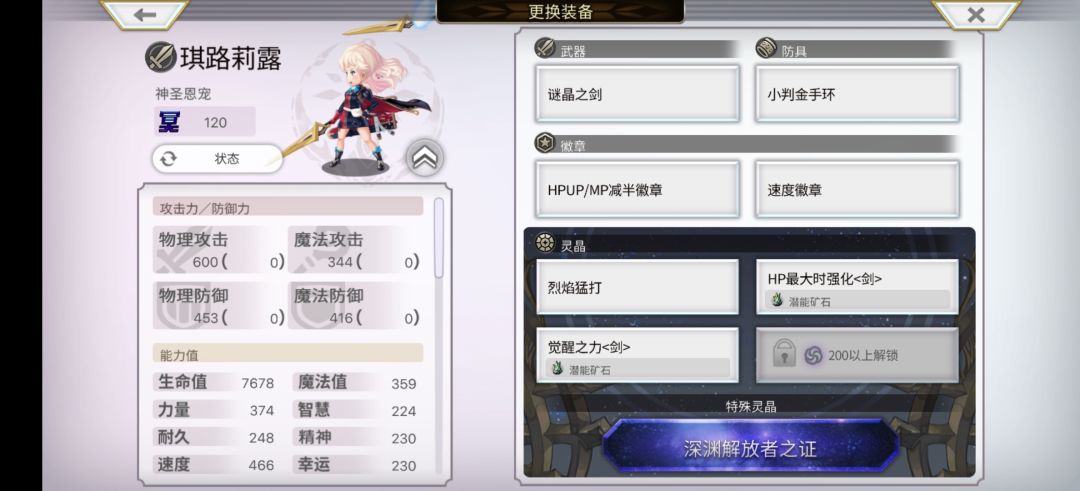Tap the 徽章 star header icon

[x=546, y=143]
